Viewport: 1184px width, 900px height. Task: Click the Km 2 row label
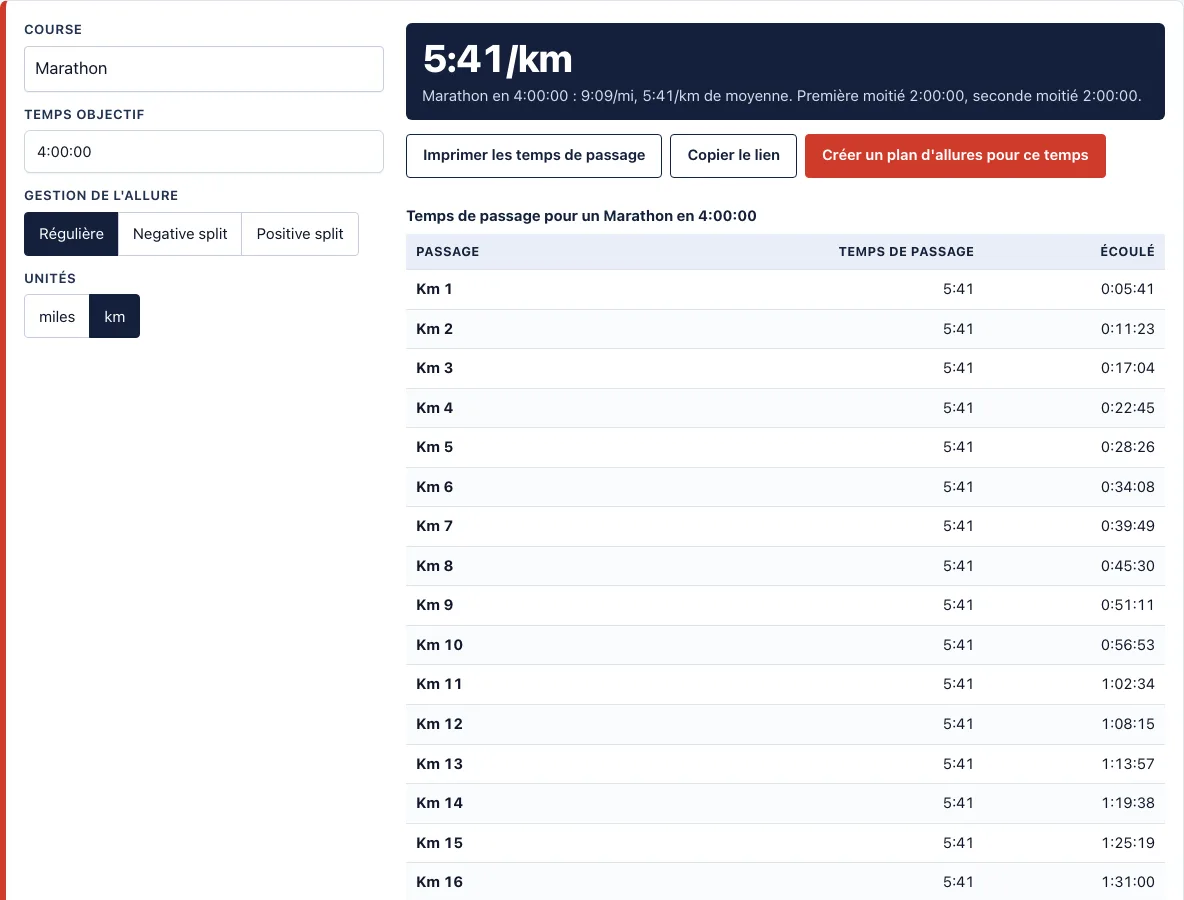point(434,329)
